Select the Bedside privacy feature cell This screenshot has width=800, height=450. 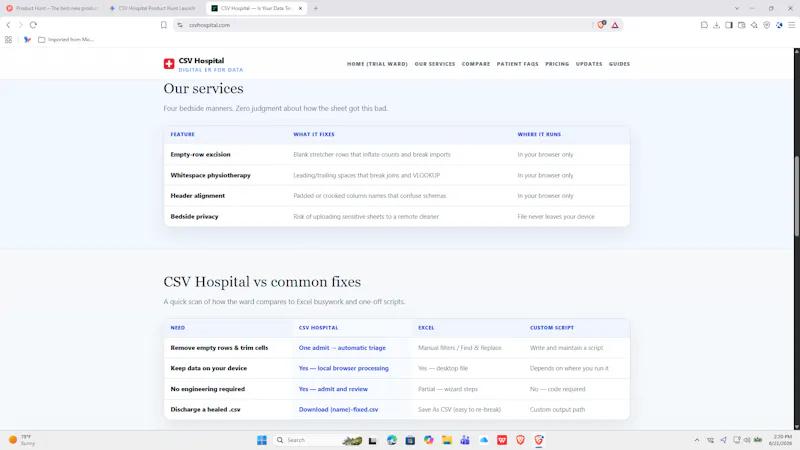pos(194,216)
